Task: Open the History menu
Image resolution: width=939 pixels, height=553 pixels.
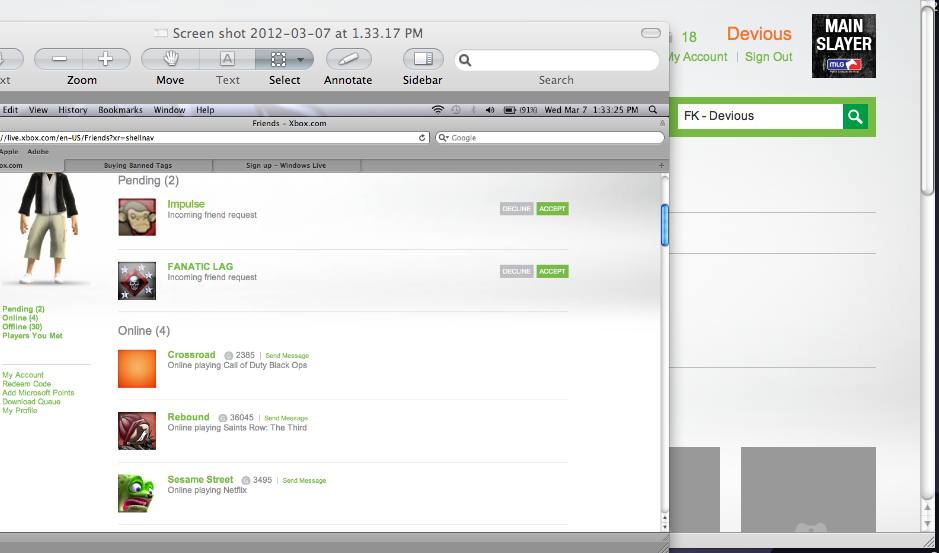Action: coord(73,110)
